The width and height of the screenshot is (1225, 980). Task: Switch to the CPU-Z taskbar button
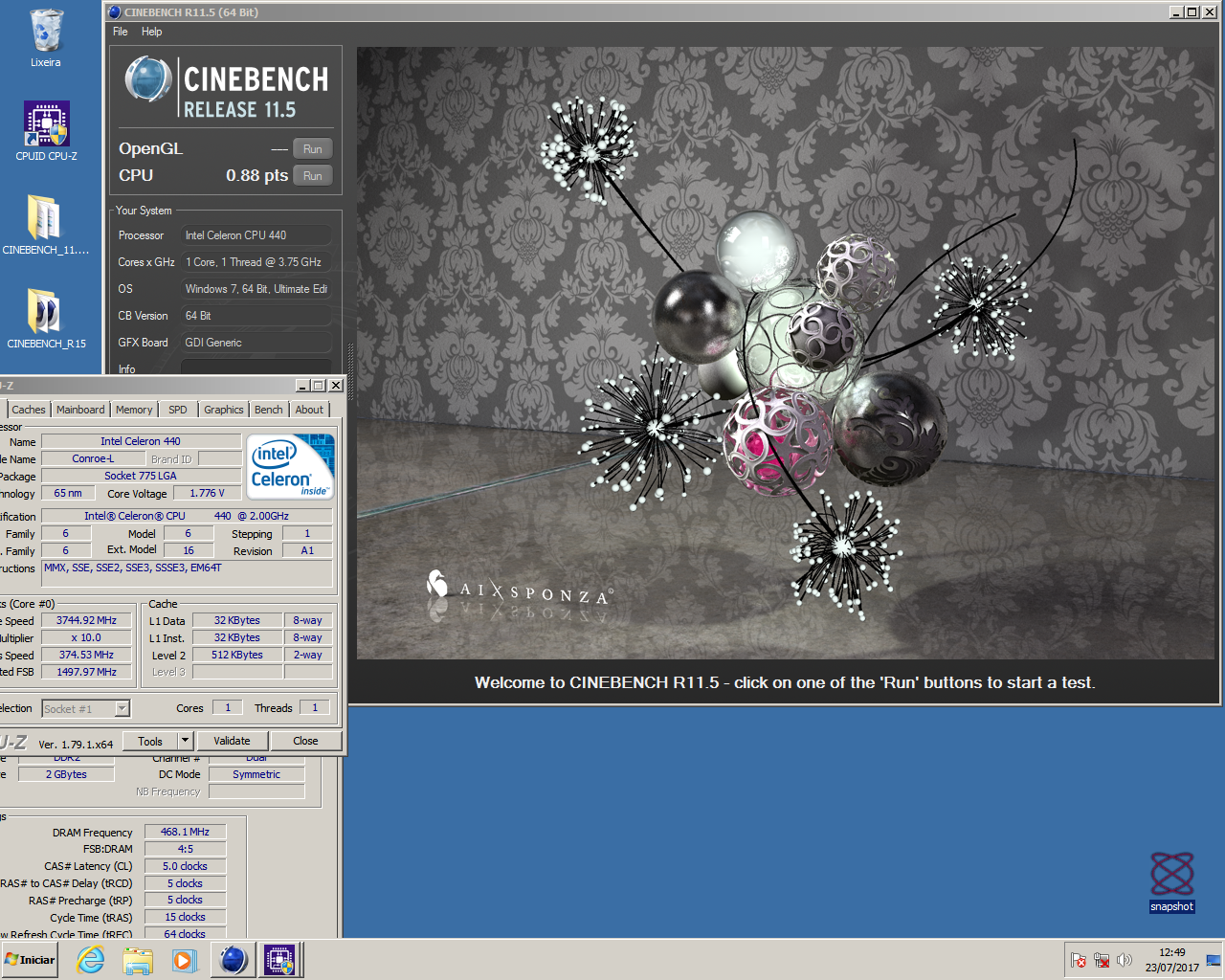pos(279,960)
